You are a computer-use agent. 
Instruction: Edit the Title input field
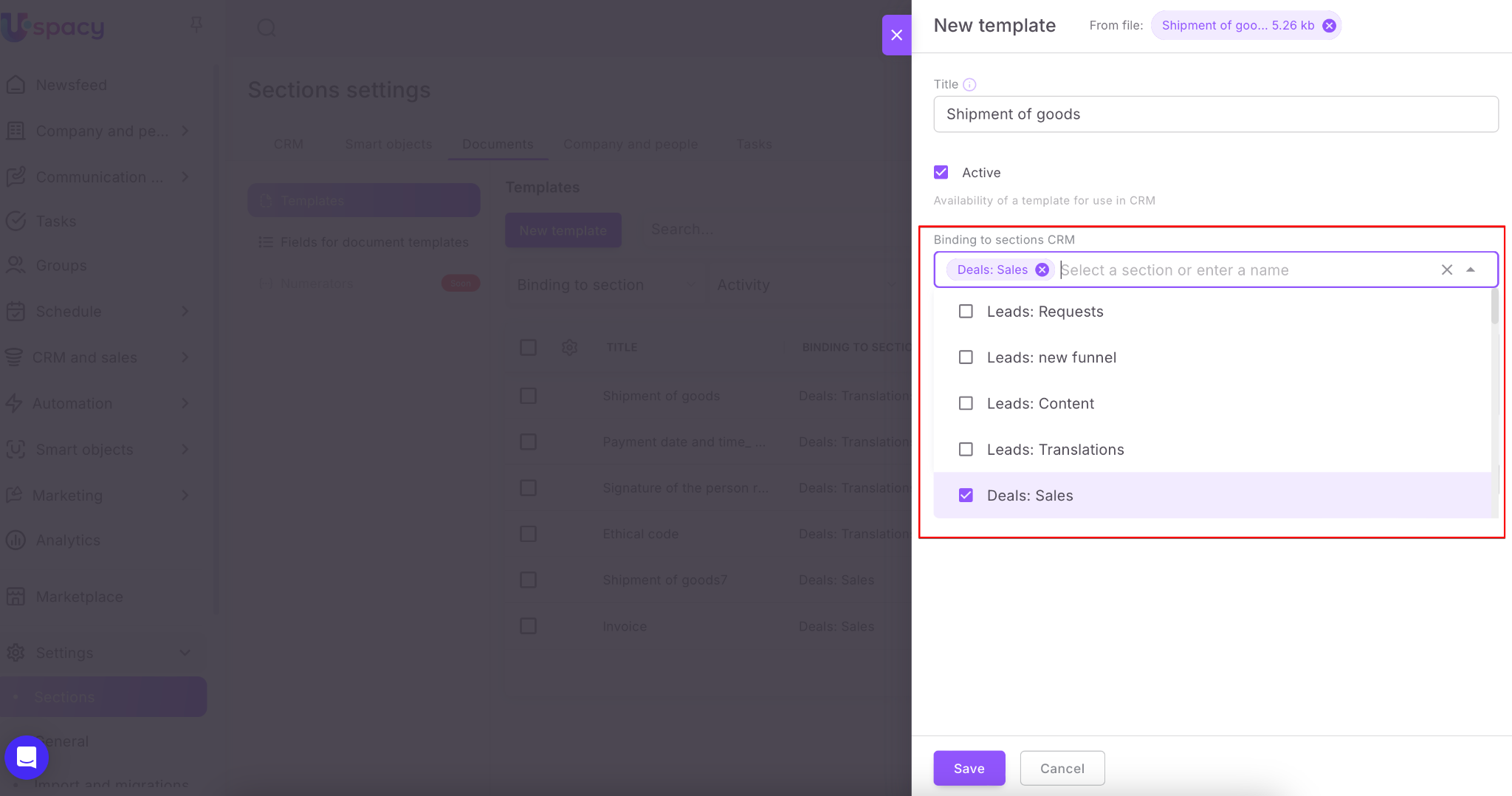click(x=1215, y=114)
